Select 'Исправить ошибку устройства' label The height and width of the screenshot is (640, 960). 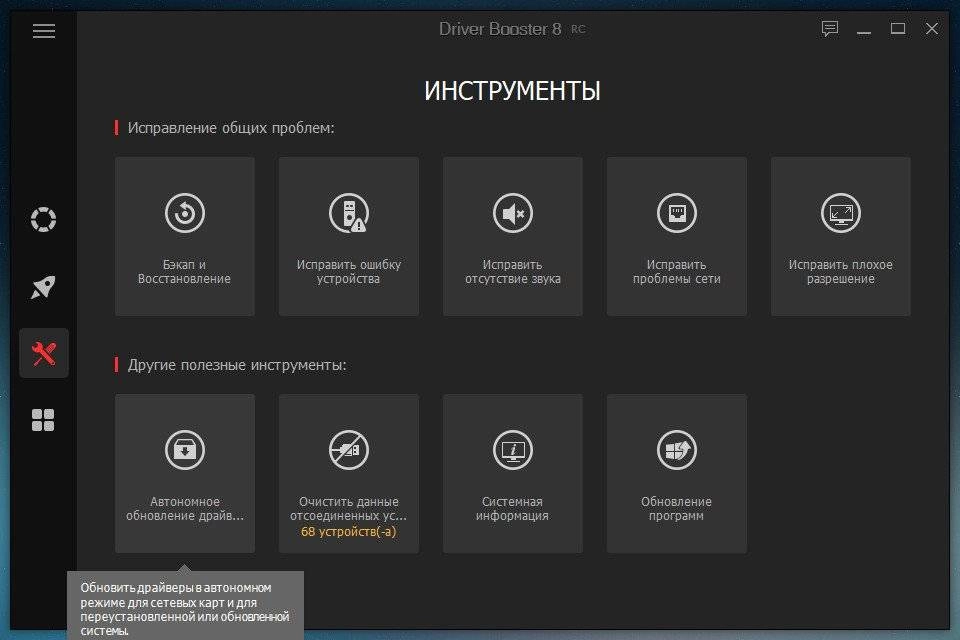348,271
